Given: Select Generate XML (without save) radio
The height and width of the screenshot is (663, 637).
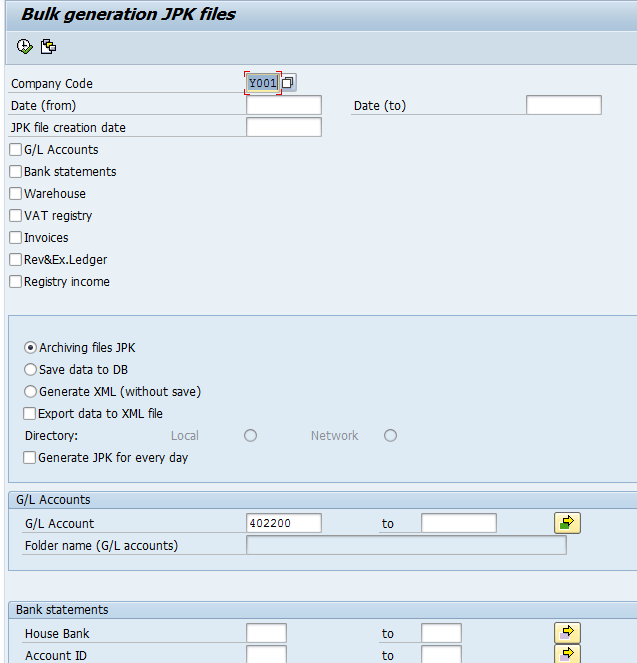Looking at the screenshot, I should click(x=30, y=392).
